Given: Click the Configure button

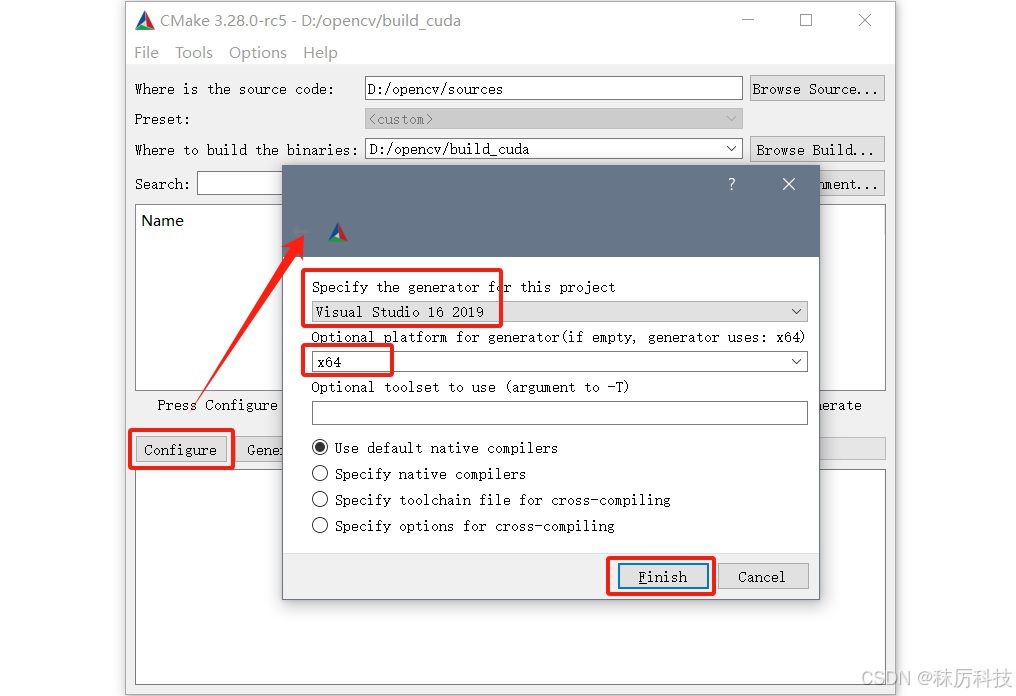Looking at the screenshot, I should 181,449.
